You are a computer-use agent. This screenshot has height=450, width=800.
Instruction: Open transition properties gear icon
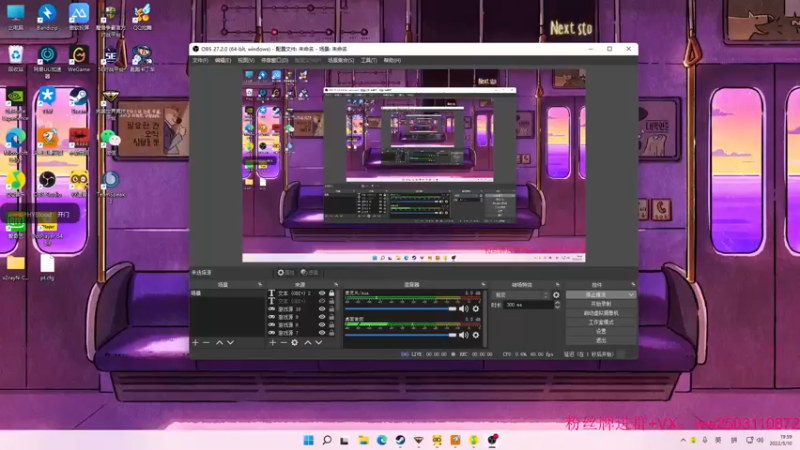(556, 295)
